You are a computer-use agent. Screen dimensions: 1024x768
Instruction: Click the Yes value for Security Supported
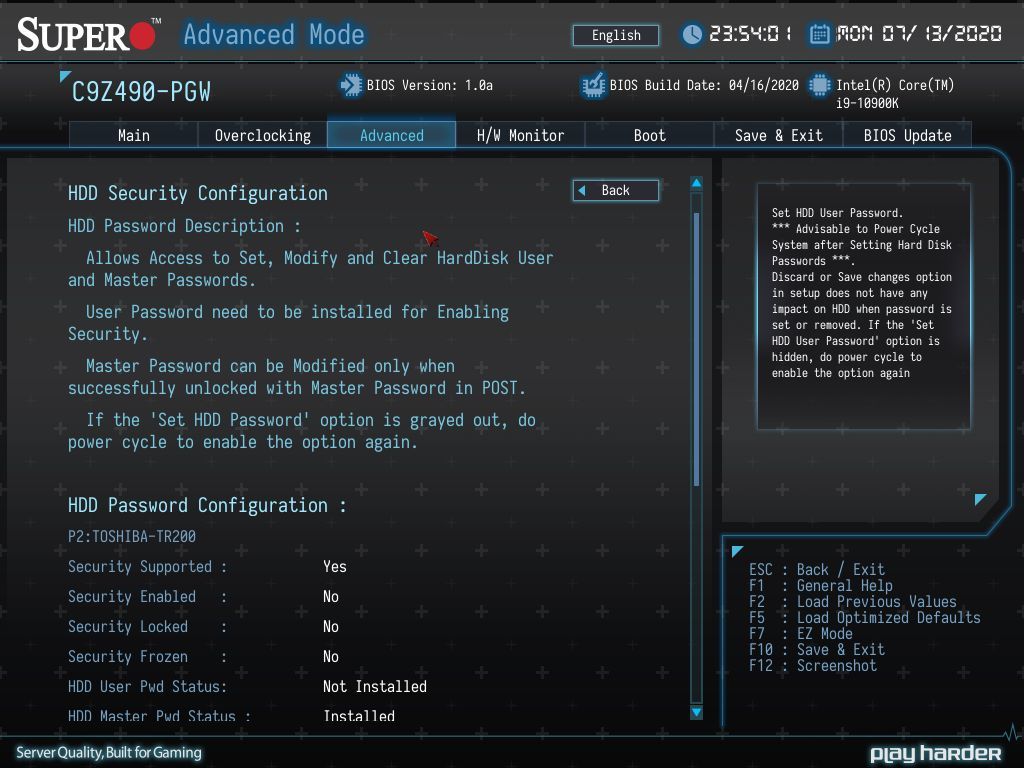click(x=334, y=566)
